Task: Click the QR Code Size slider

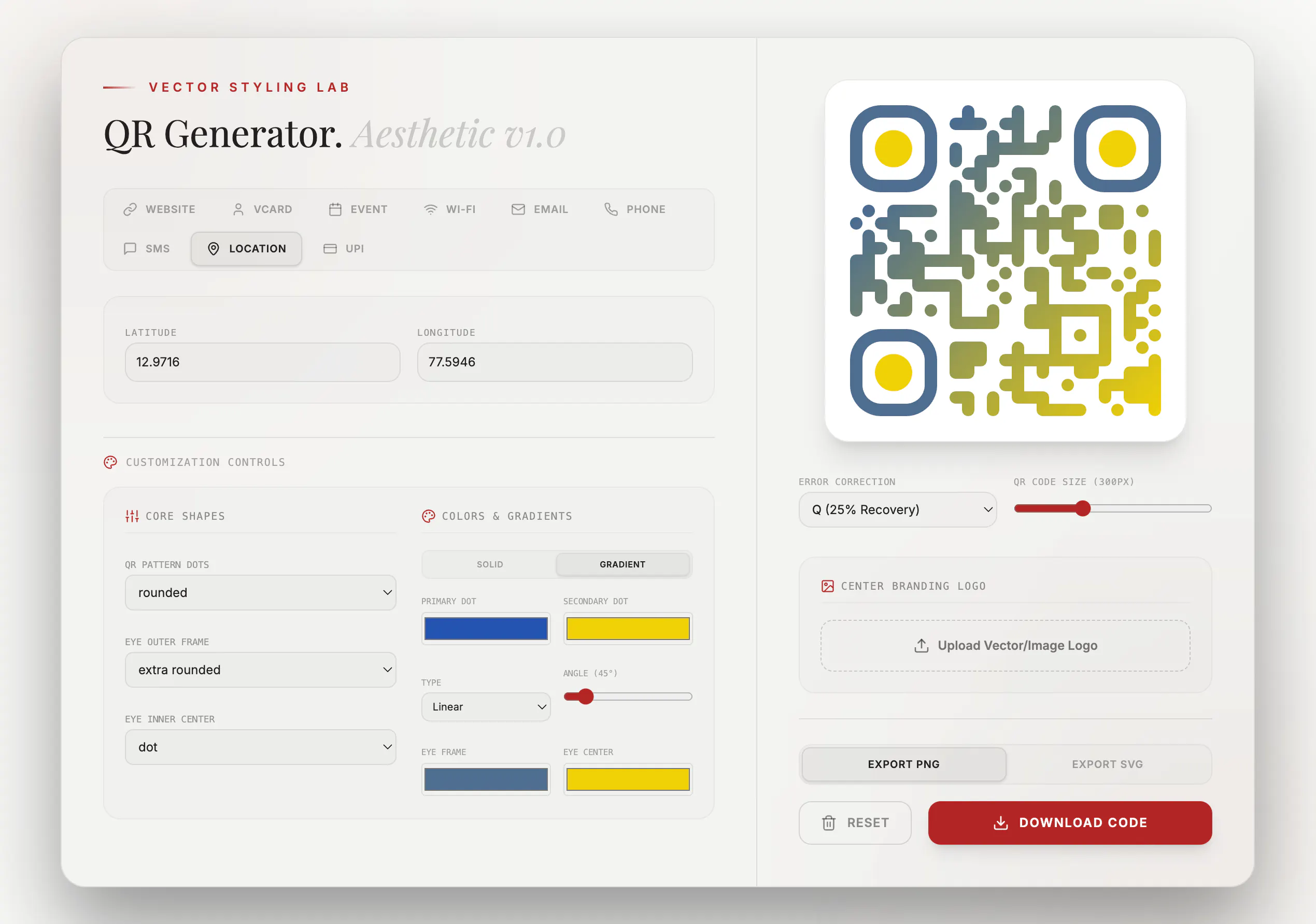Action: [1112, 508]
